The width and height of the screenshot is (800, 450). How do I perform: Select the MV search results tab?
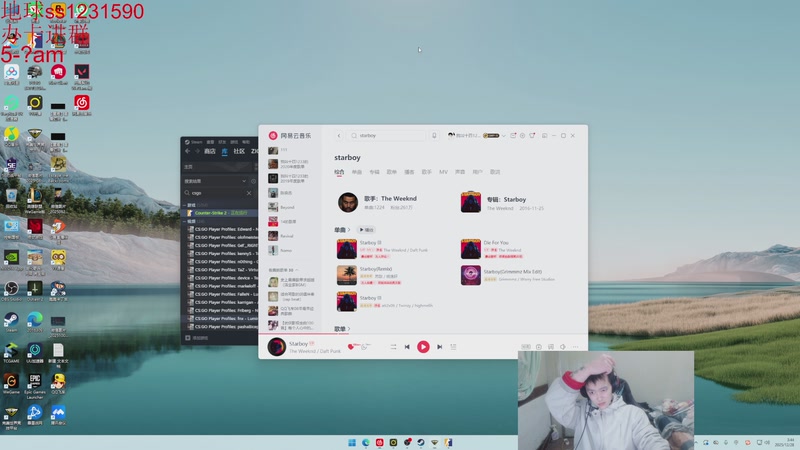[x=443, y=172]
